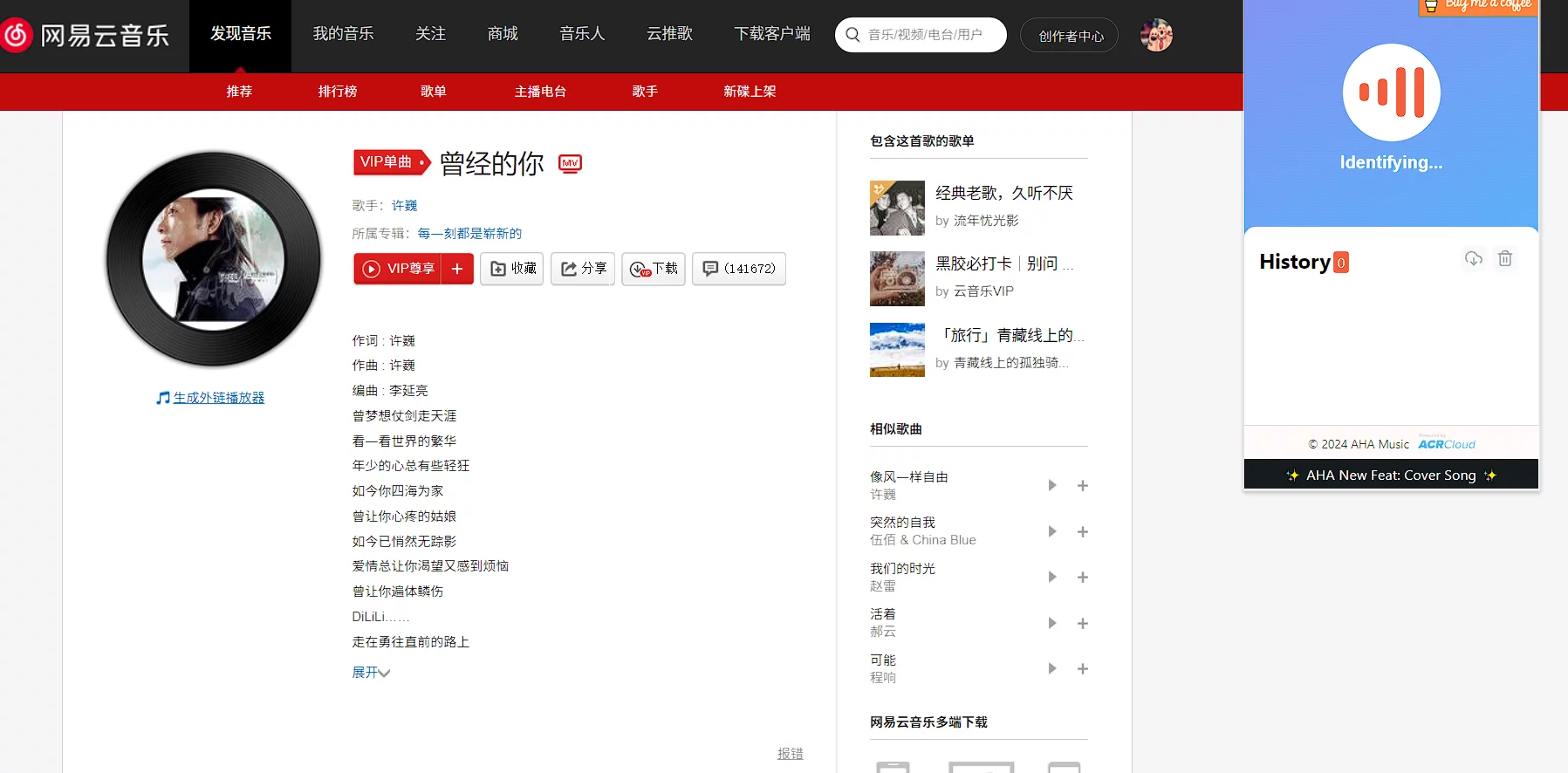Expand full lyrics with 展开
The width and height of the screenshot is (1568, 773).
coord(370,673)
